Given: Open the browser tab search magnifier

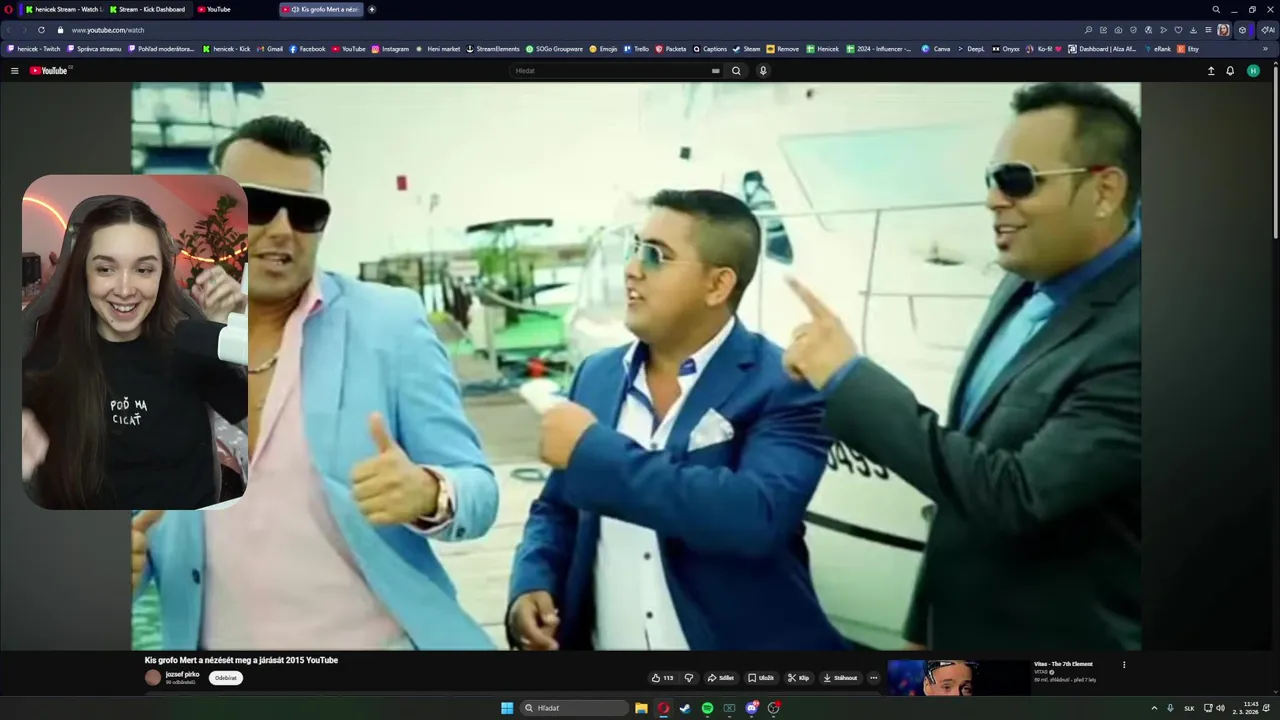Looking at the screenshot, I should point(1216,9).
